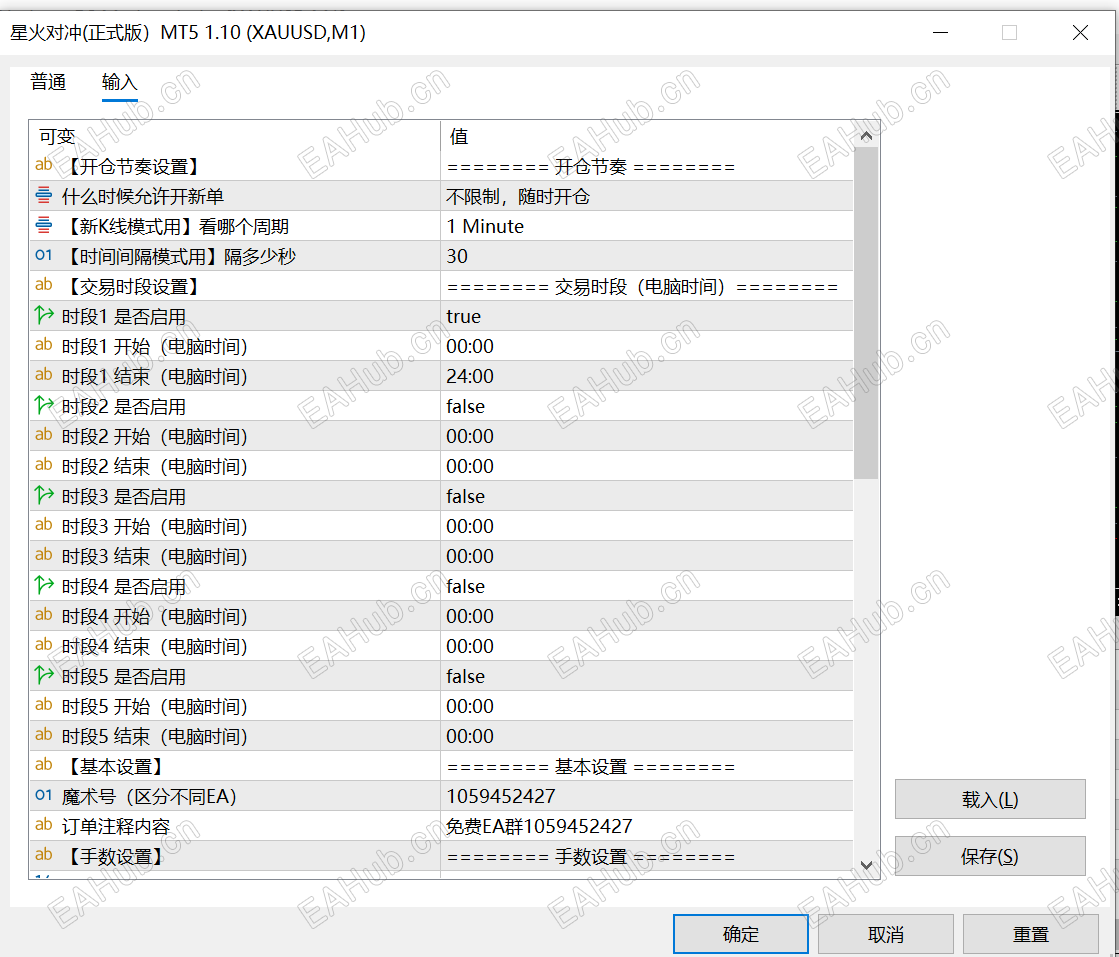1119x957 pixels.
Task: Save settings with 保存(S) button
Action: 990,856
